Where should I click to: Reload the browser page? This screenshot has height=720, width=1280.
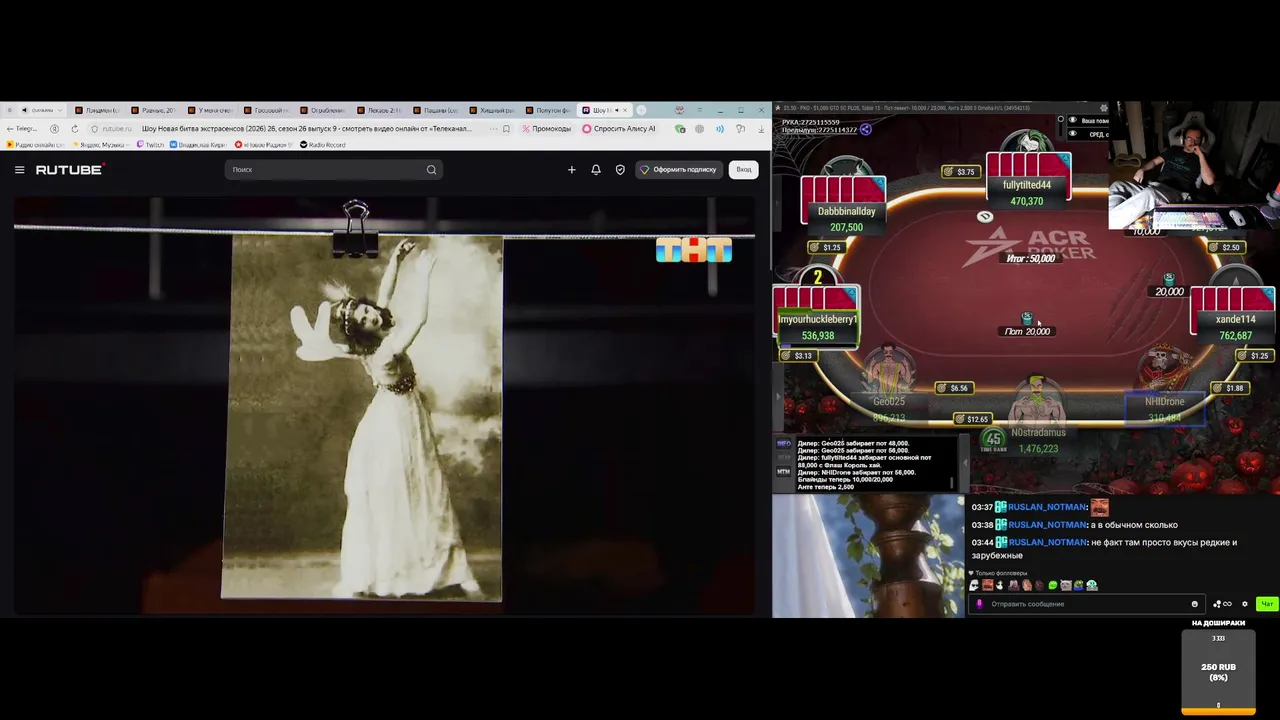(74, 129)
